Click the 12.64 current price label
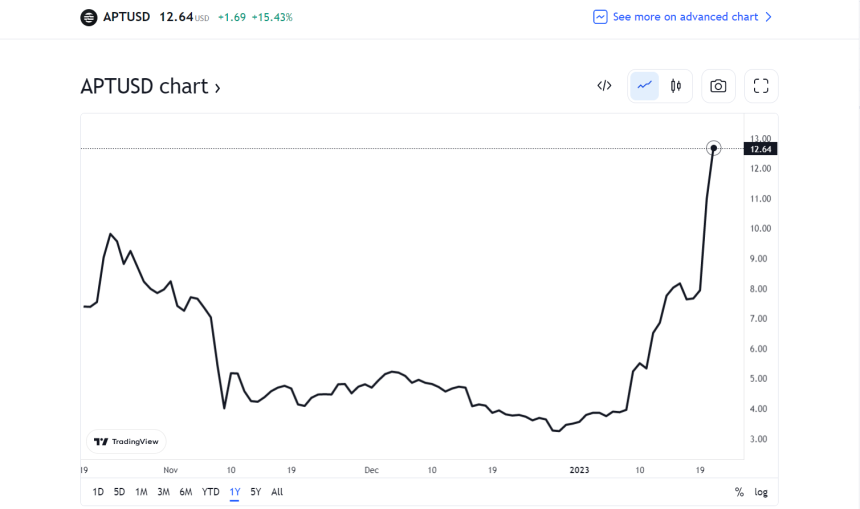 tap(760, 149)
